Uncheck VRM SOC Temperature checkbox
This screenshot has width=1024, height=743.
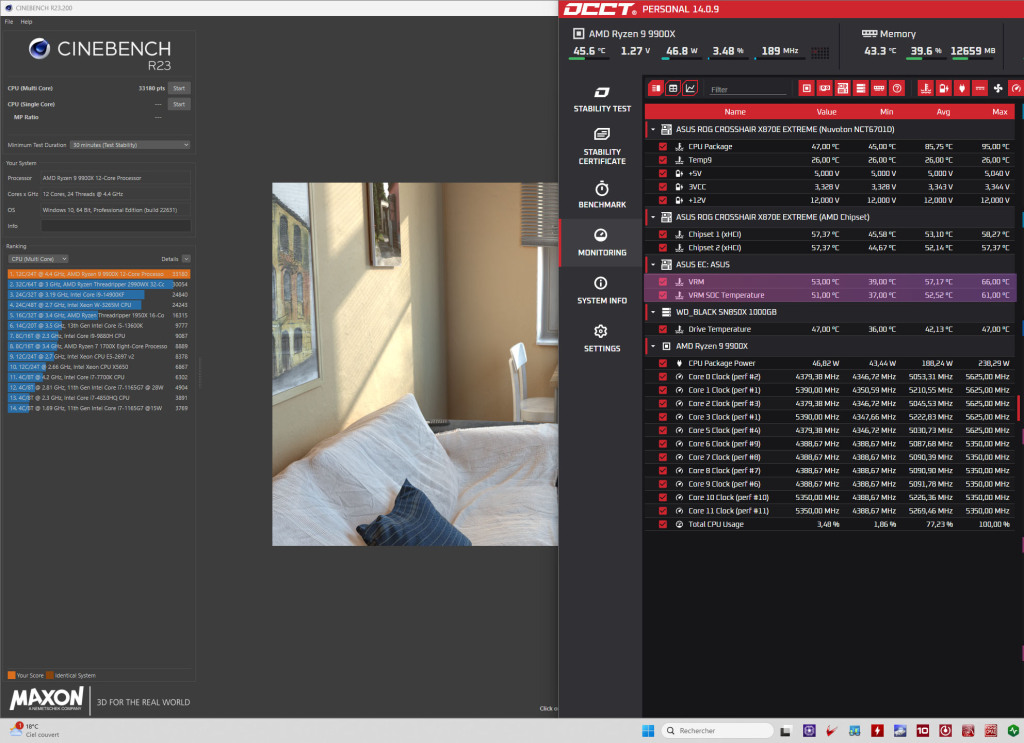tap(663, 295)
